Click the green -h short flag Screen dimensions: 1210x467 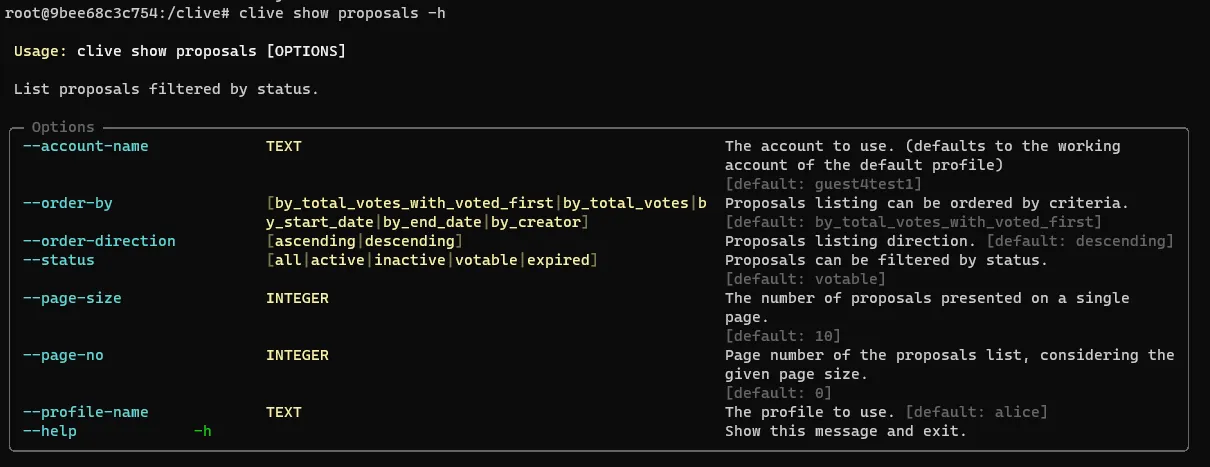pos(203,431)
